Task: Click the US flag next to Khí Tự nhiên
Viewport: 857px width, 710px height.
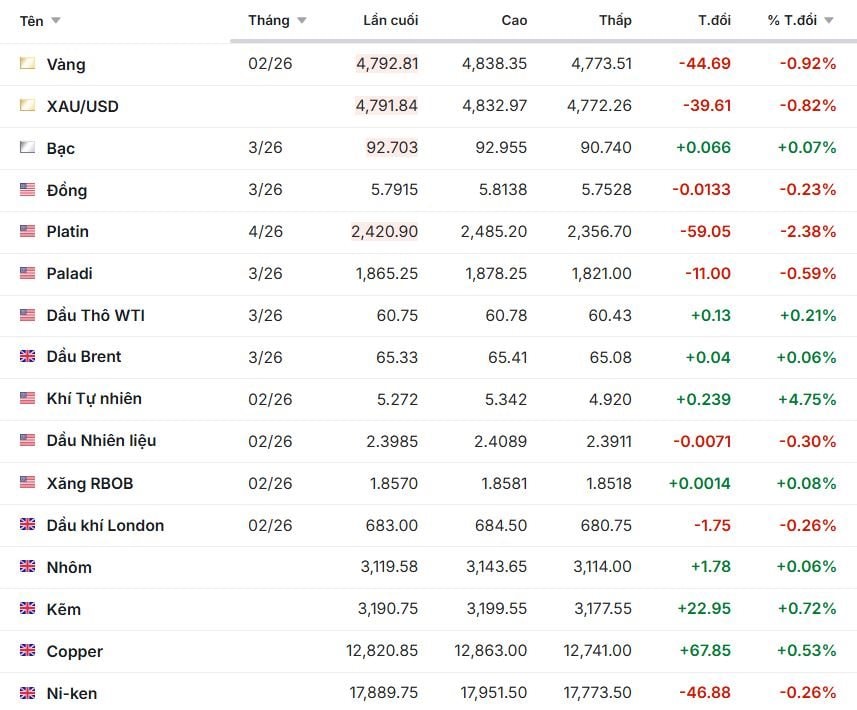Action: [x=27, y=398]
